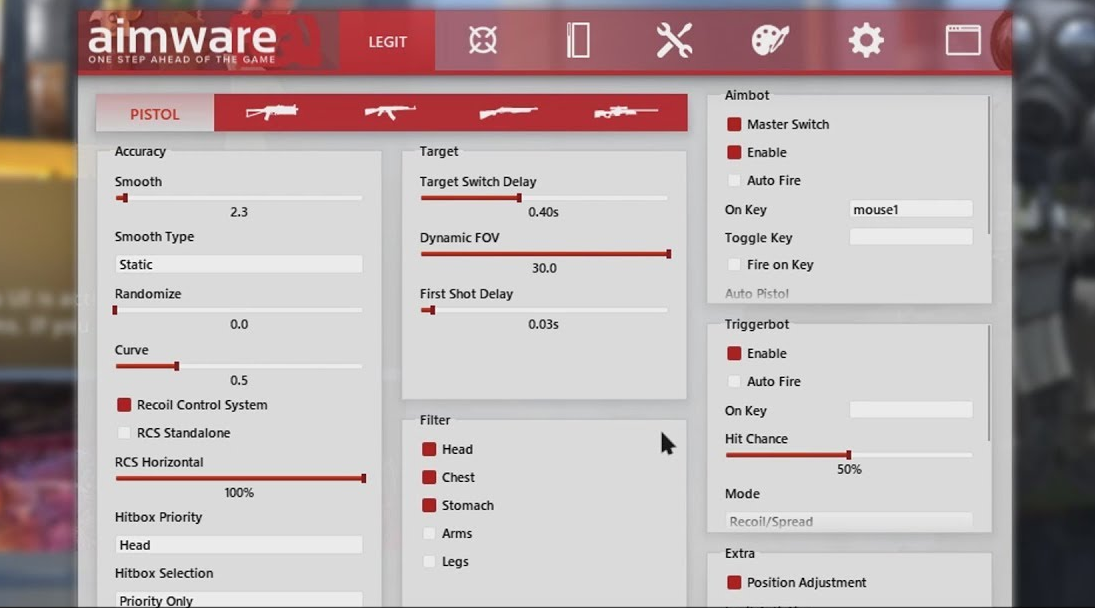Select the shotgun weapon category
The width and height of the screenshot is (1095, 608).
(508, 112)
